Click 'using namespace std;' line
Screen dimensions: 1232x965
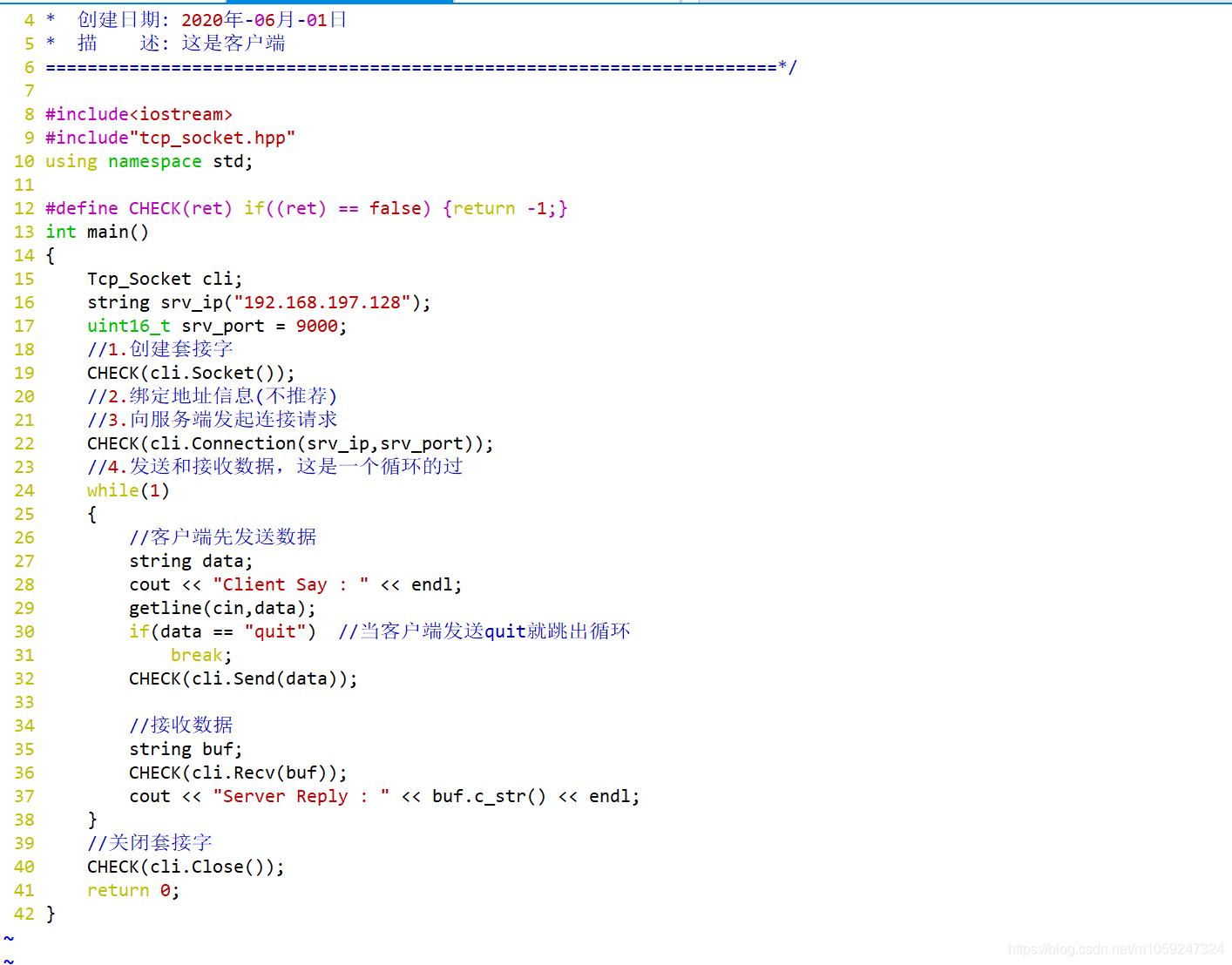pyautogui.click(x=149, y=161)
